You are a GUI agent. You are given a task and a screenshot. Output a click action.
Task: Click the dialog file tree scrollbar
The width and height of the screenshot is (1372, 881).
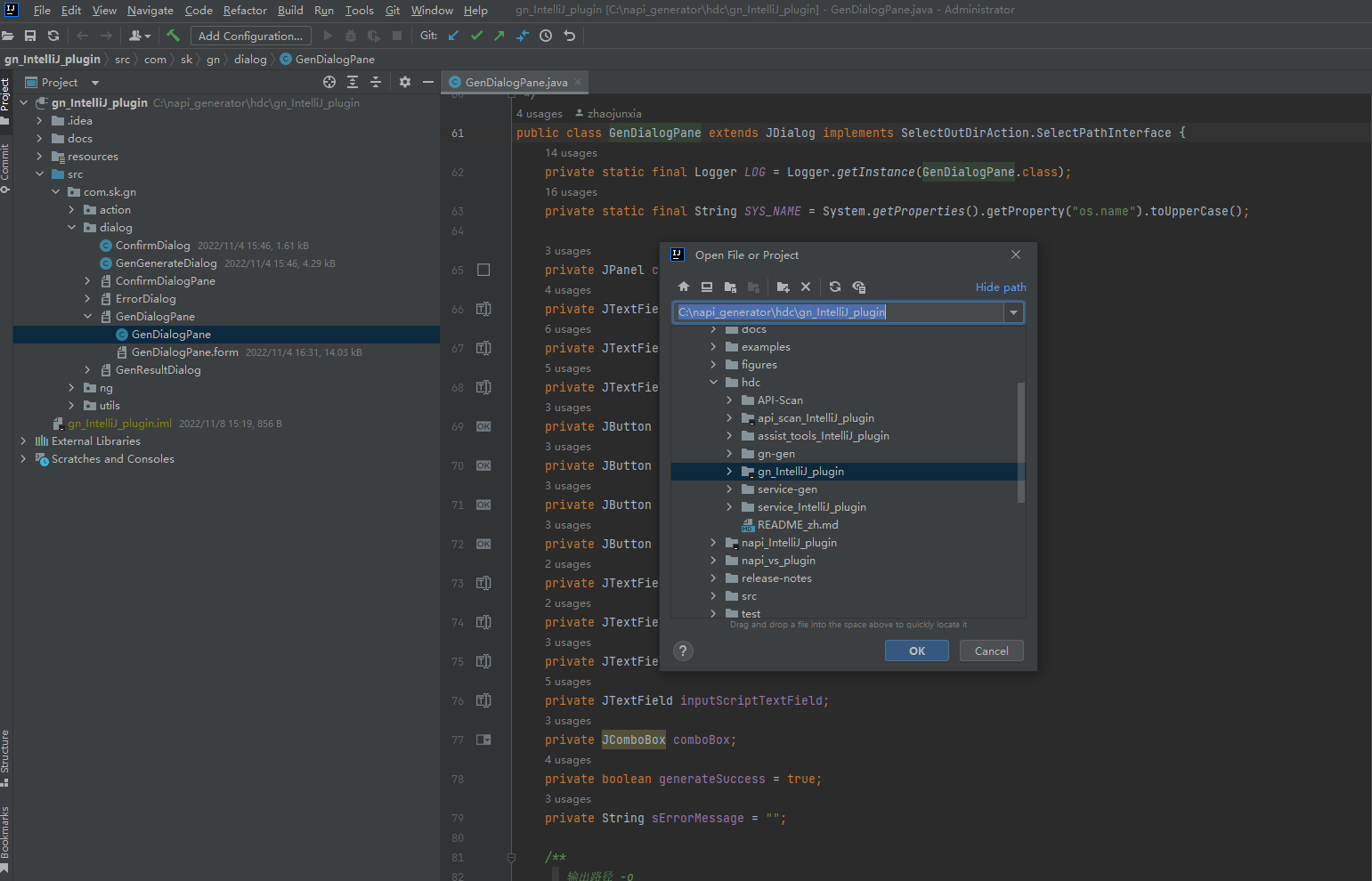click(x=1021, y=442)
